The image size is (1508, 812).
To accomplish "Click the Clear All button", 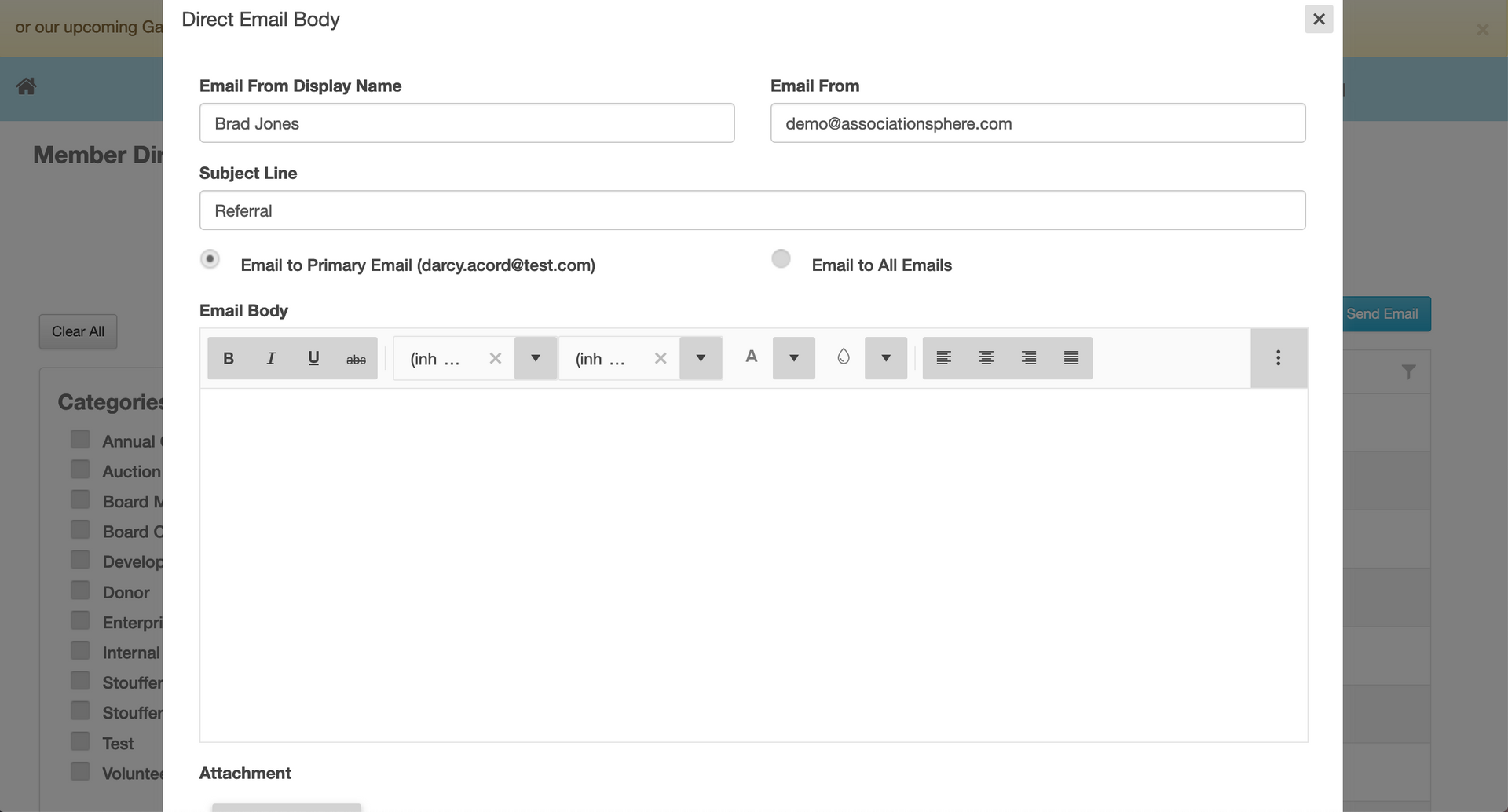I will [78, 331].
